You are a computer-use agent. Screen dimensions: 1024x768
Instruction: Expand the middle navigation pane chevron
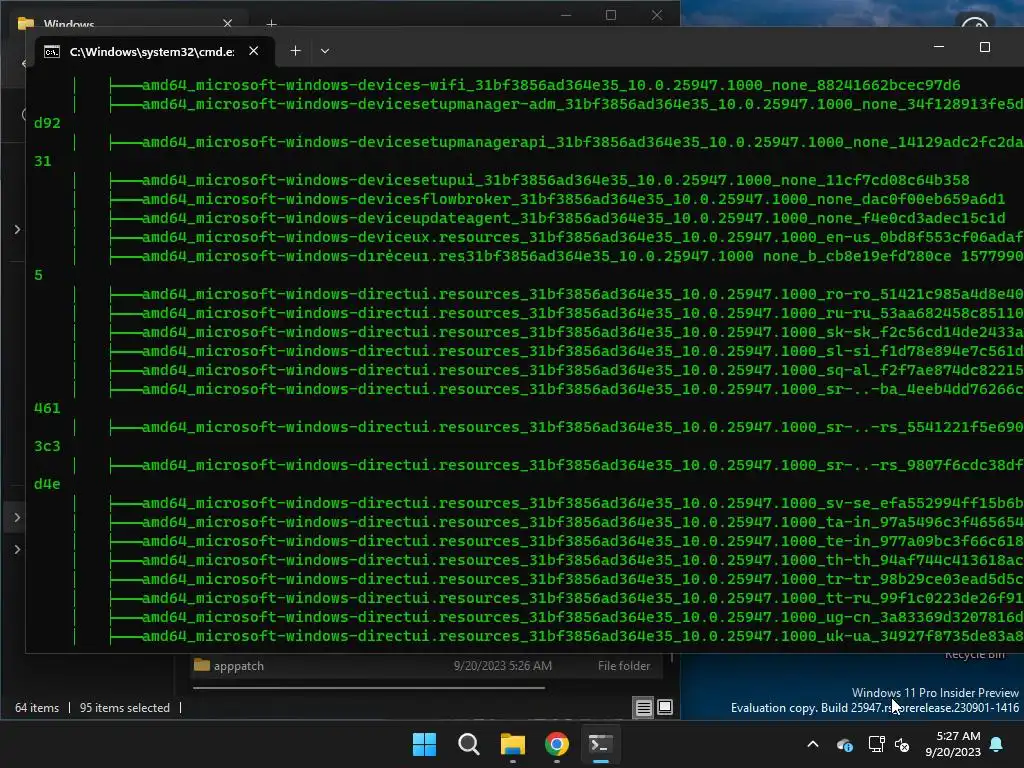pyautogui.click(x=17, y=517)
